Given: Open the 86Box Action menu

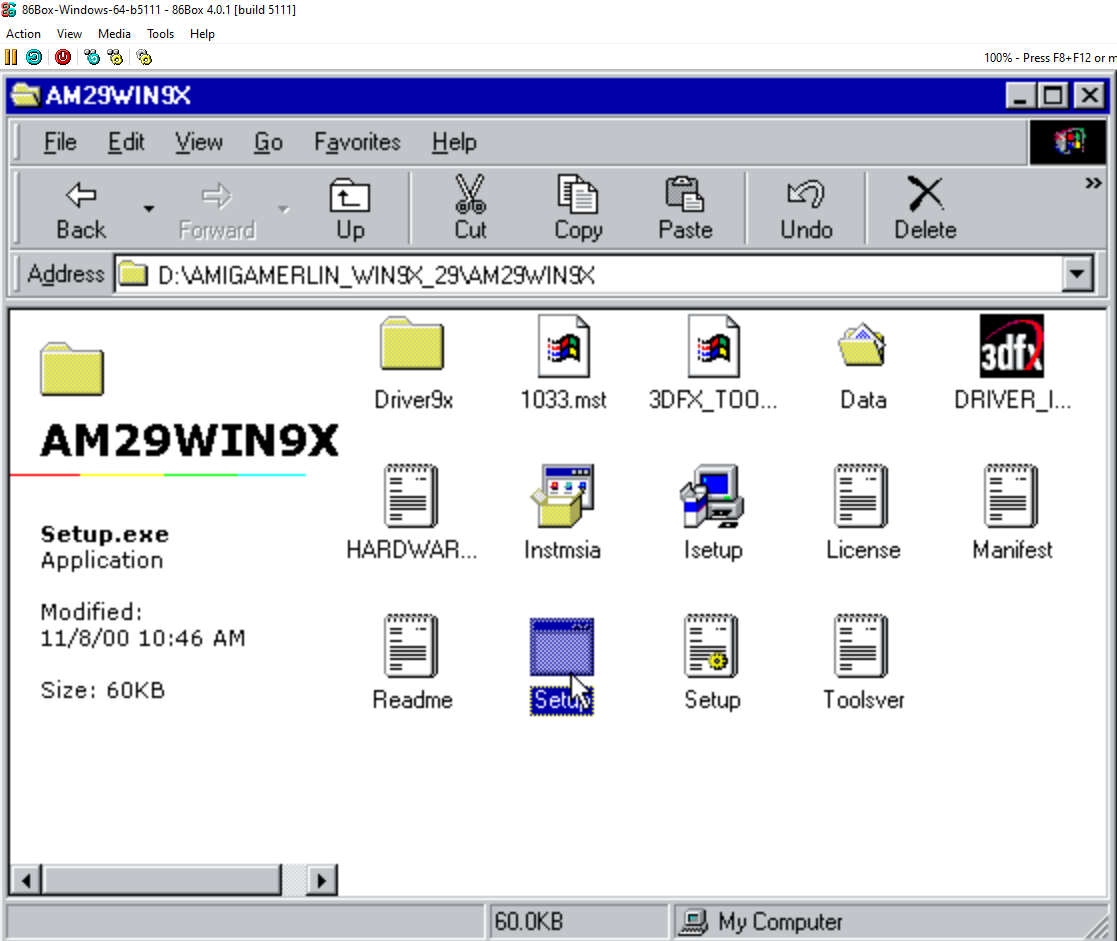Looking at the screenshot, I should (24, 33).
